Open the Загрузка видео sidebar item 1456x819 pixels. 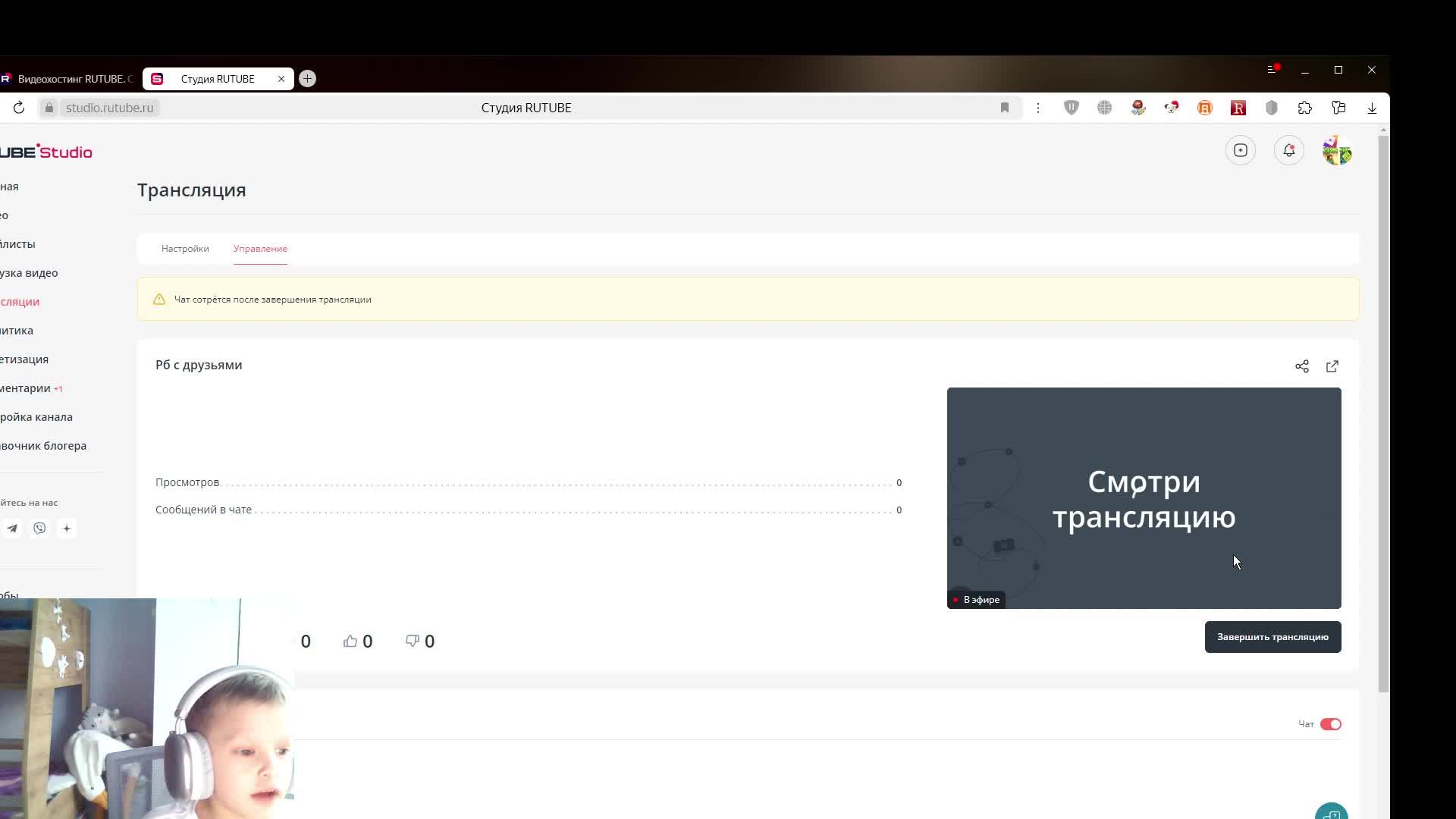click(29, 273)
